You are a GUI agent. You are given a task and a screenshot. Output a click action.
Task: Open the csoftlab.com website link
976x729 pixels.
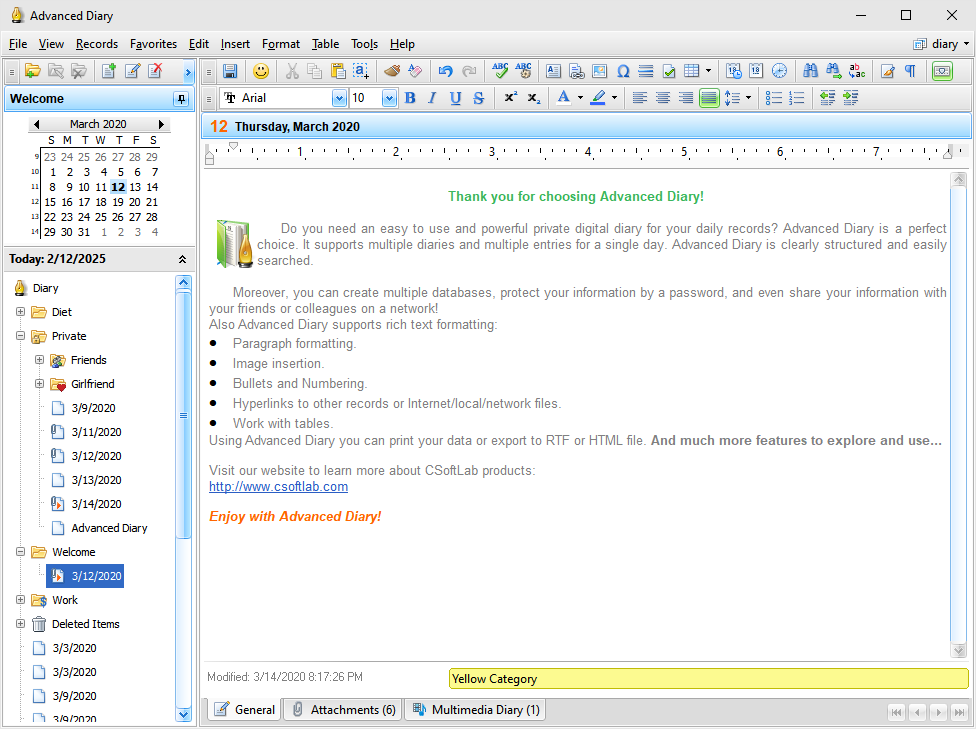pyautogui.click(x=278, y=487)
